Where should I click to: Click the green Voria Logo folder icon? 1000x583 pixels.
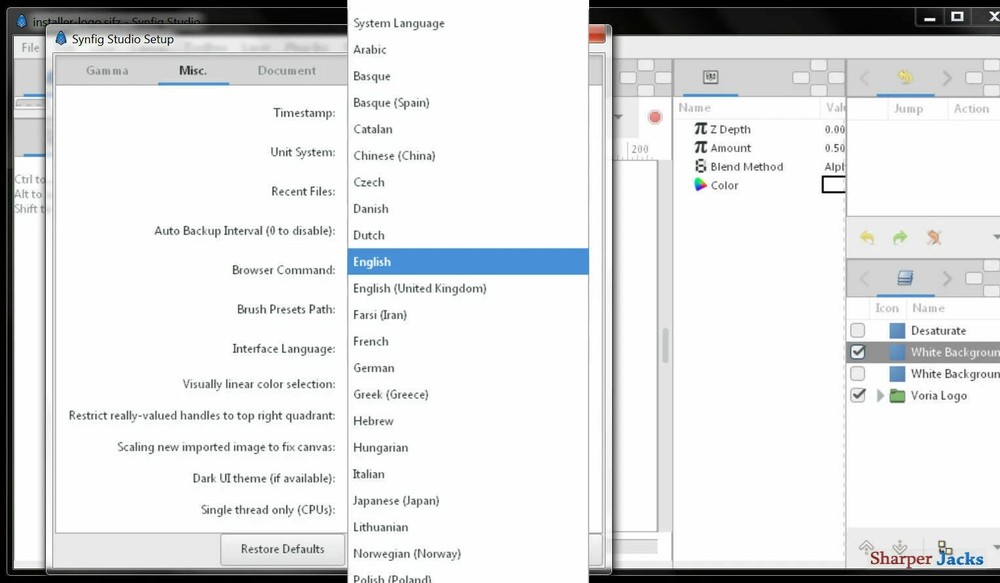pyautogui.click(x=897, y=395)
